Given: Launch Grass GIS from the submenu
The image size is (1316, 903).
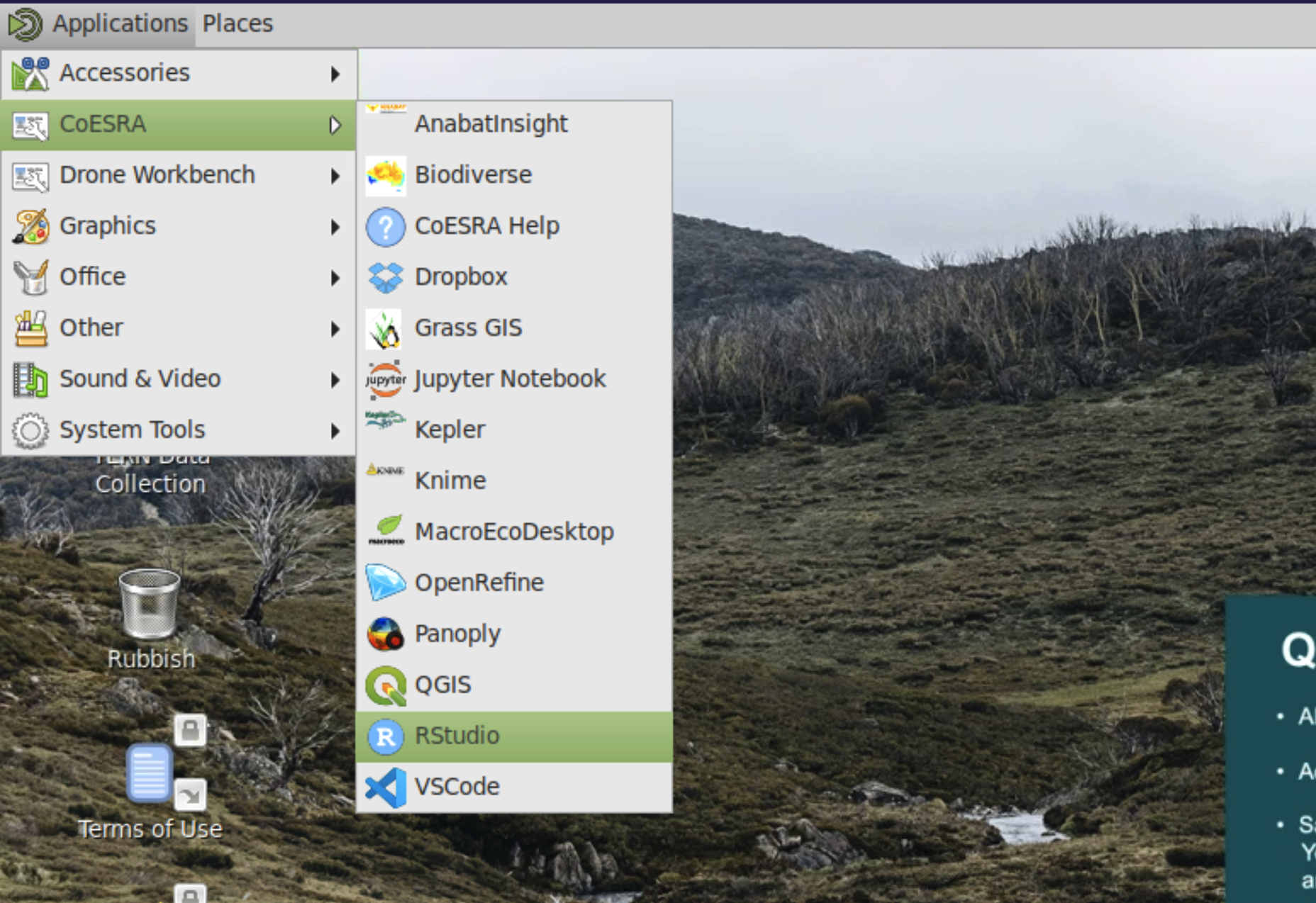Looking at the screenshot, I should click(x=515, y=328).
